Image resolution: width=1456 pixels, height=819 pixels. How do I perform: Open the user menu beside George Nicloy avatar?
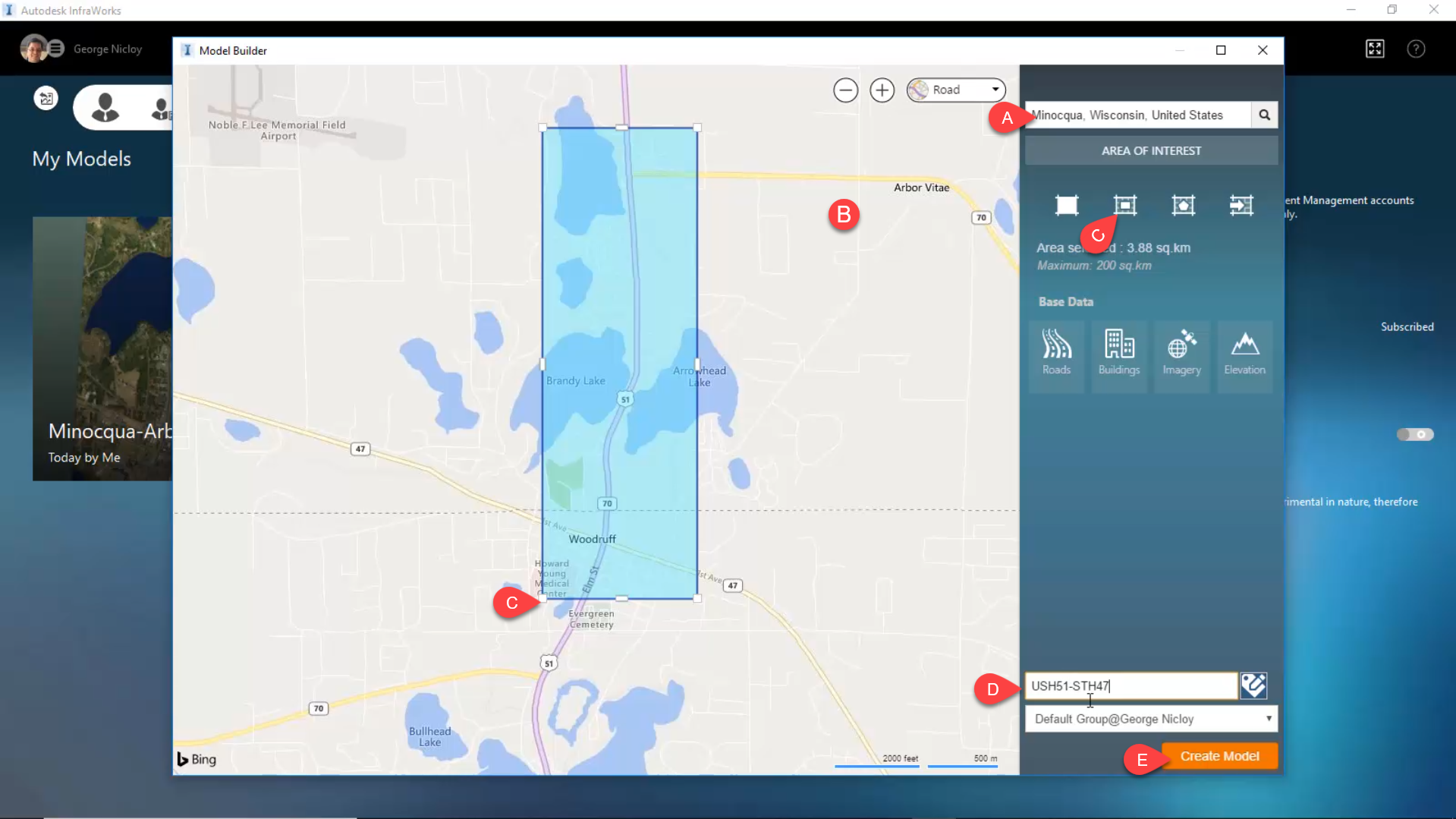pyautogui.click(x=56, y=49)
